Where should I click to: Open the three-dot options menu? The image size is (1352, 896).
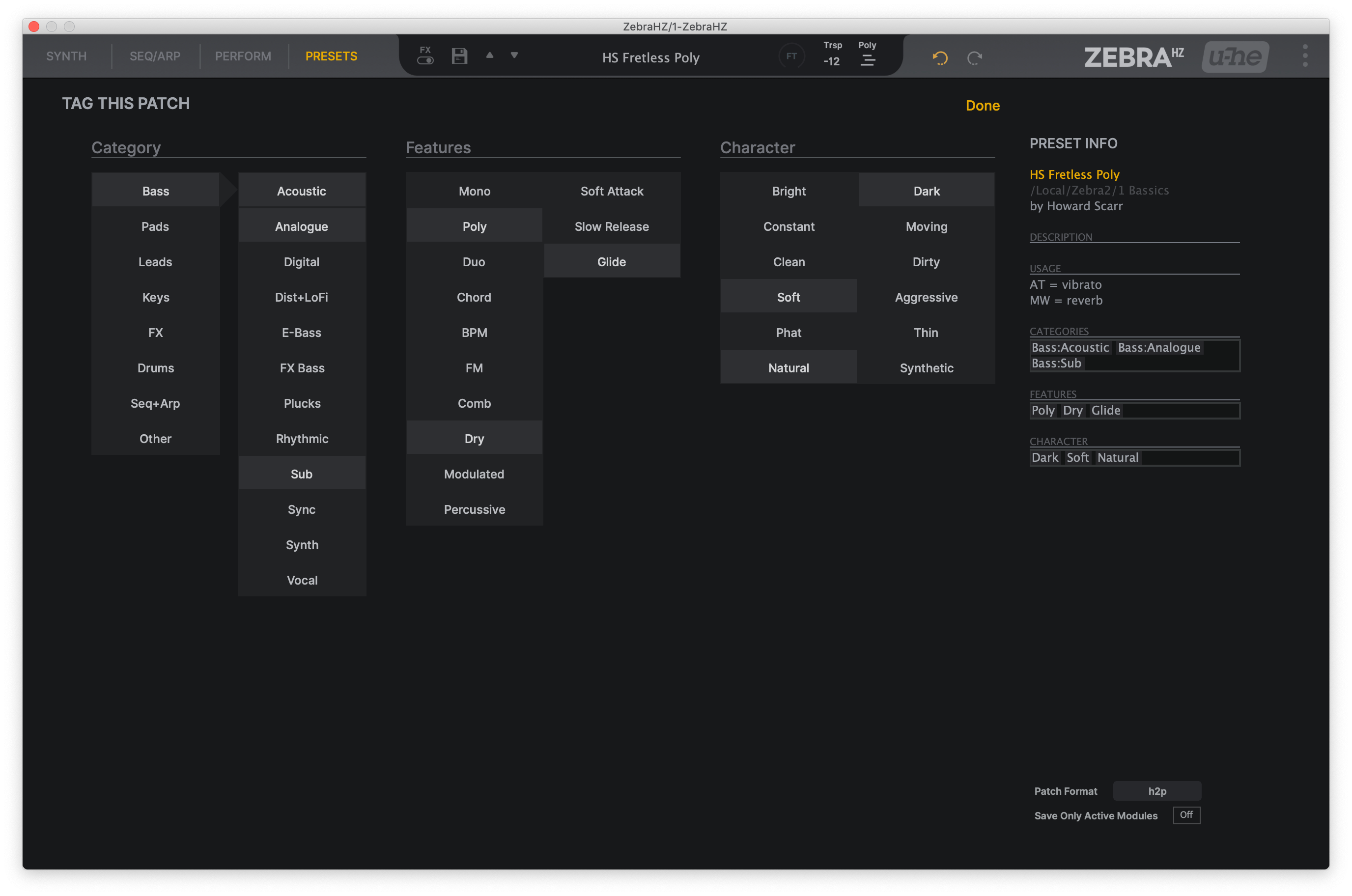tap(1305, 56)
